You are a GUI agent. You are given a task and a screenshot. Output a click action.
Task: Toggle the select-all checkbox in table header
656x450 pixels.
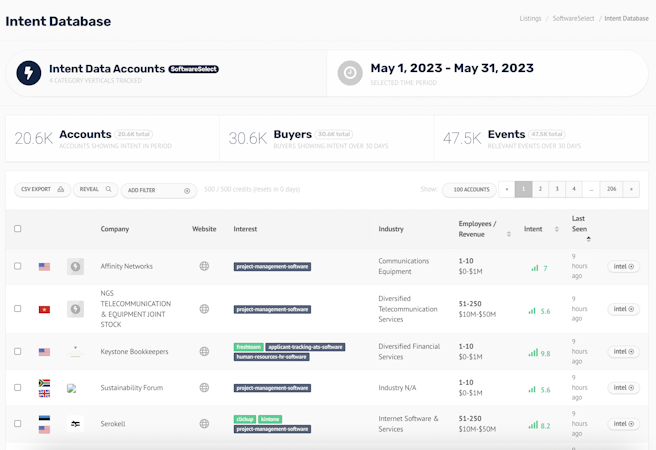(x=18, y=229)
